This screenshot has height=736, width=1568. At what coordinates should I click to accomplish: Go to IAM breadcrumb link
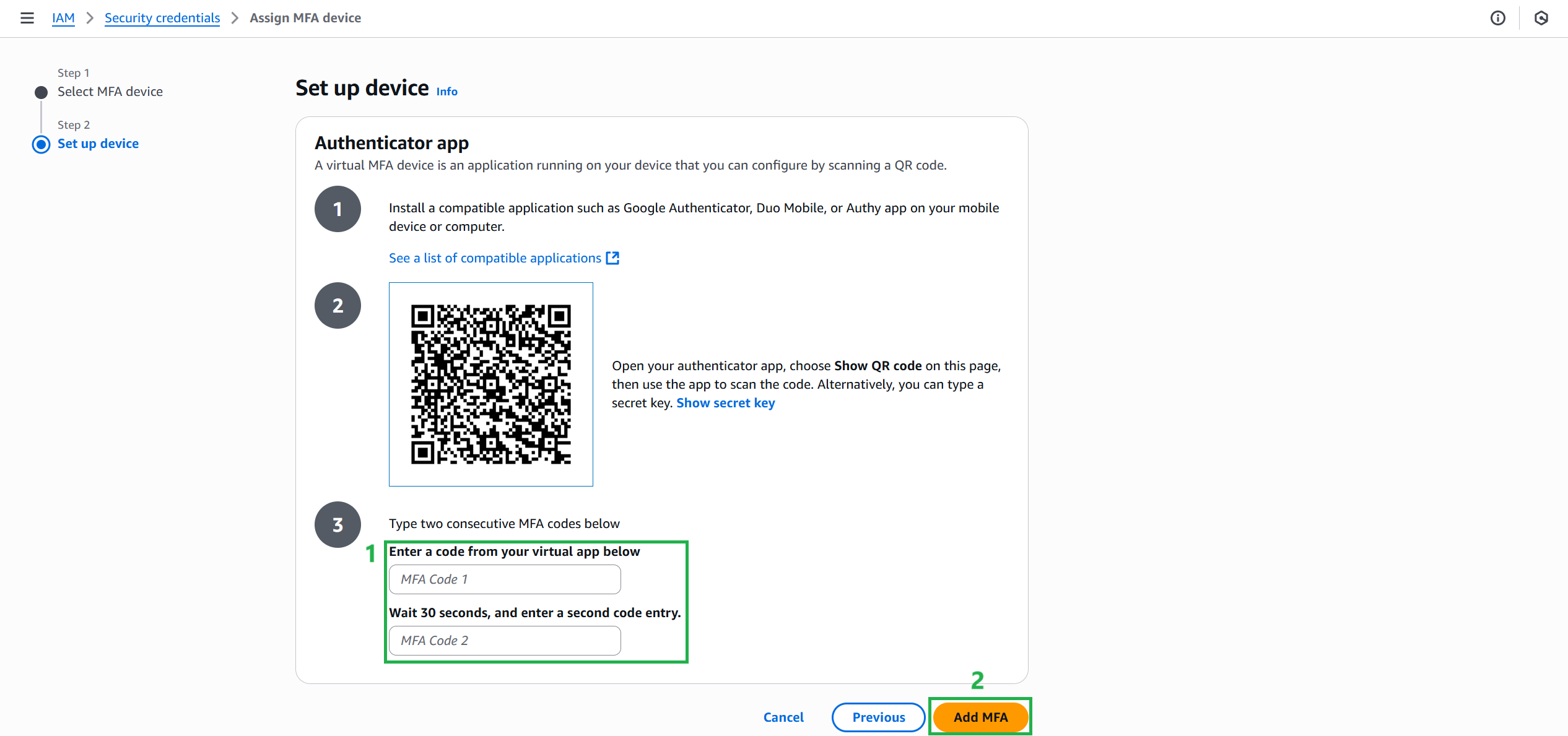coord(63,18)
